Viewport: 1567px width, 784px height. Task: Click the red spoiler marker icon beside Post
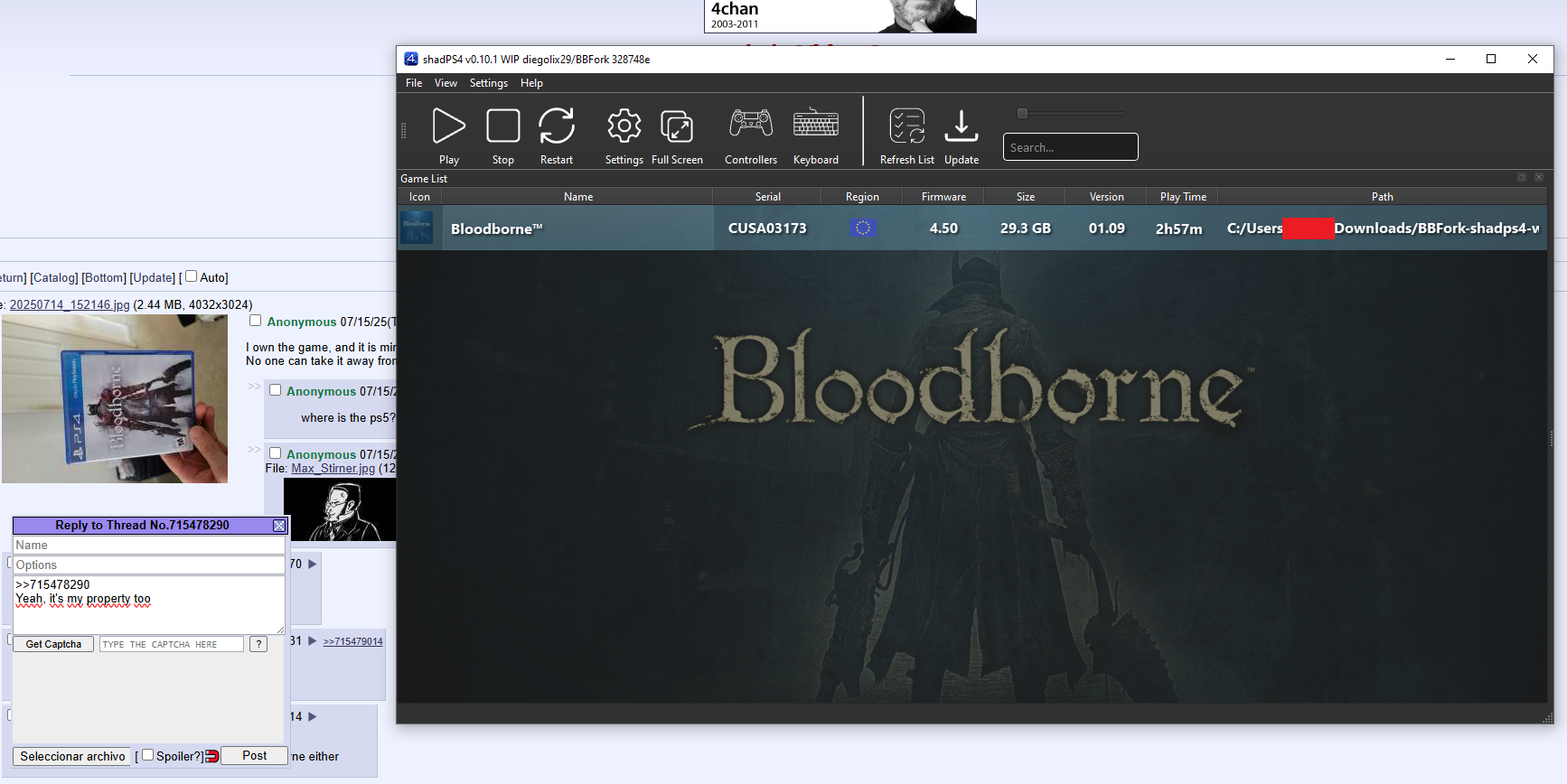pyautogui.click(x=211, y=756)
